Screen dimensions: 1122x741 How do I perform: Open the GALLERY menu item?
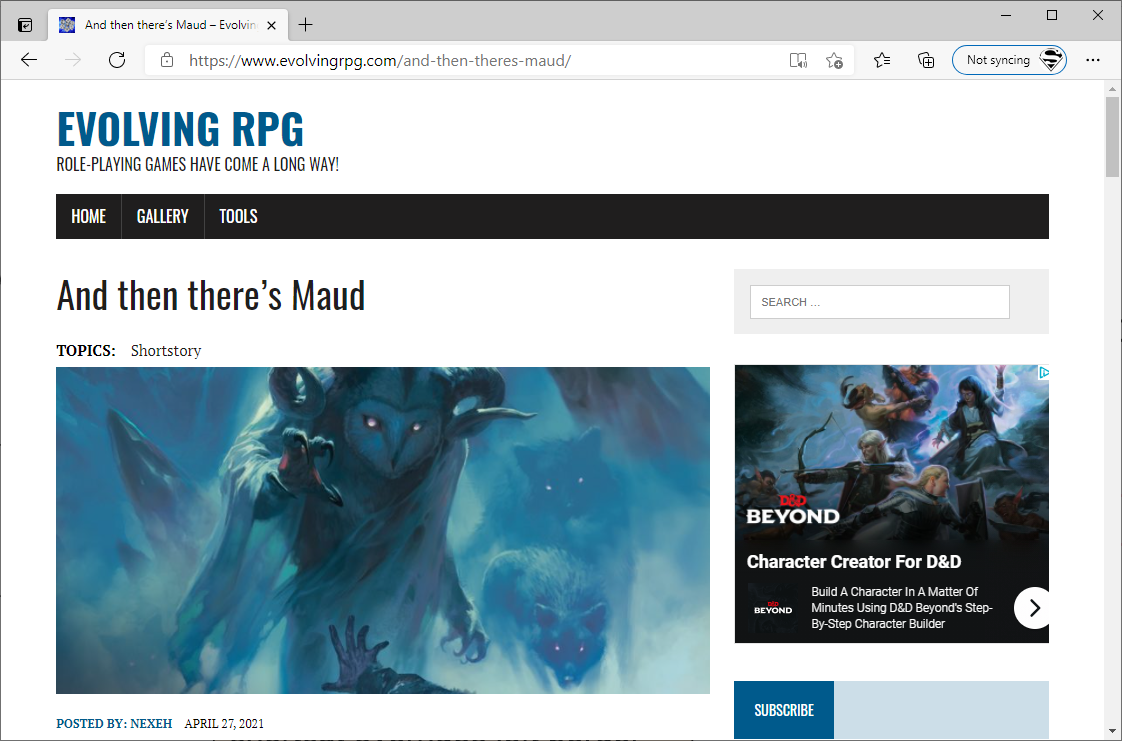162,216
